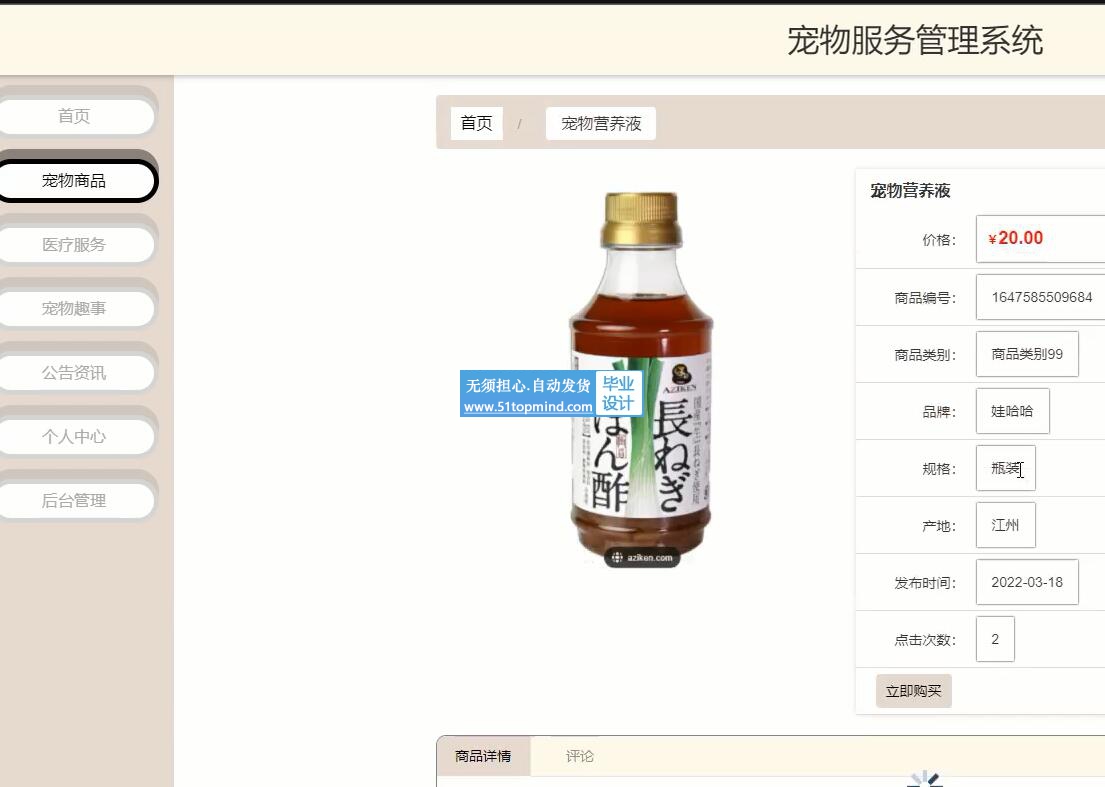This screenshot has width=1105, height=787.
Task: Click the origin value 江州
Action: pos(1006,526)
